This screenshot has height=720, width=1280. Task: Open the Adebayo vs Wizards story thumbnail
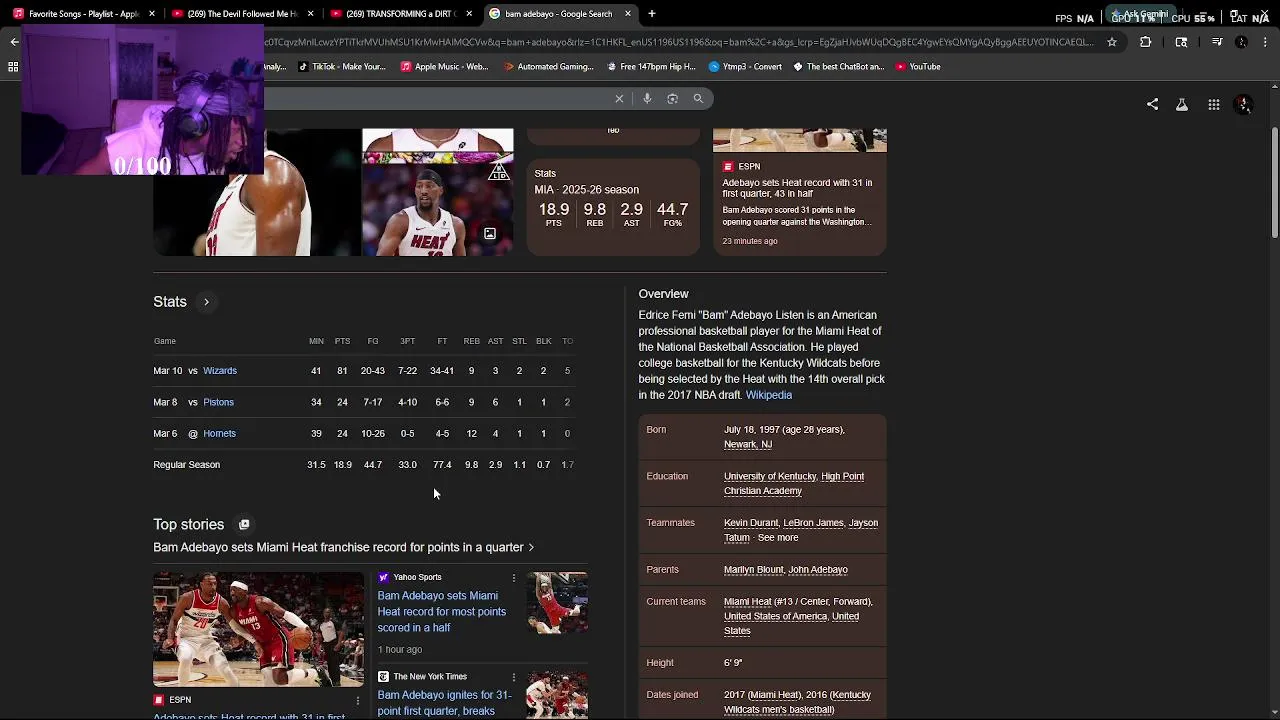point(258,630)
